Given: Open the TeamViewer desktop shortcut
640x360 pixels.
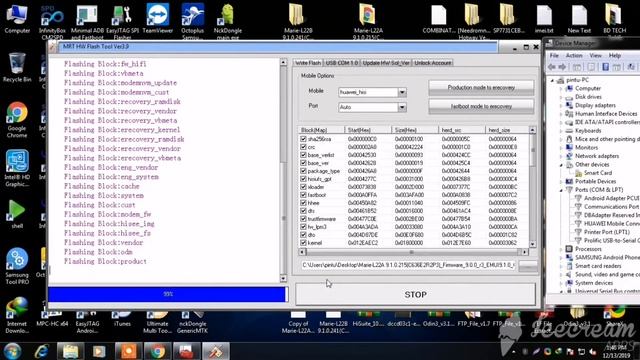Looking at the screenshot, I should 158,18.
